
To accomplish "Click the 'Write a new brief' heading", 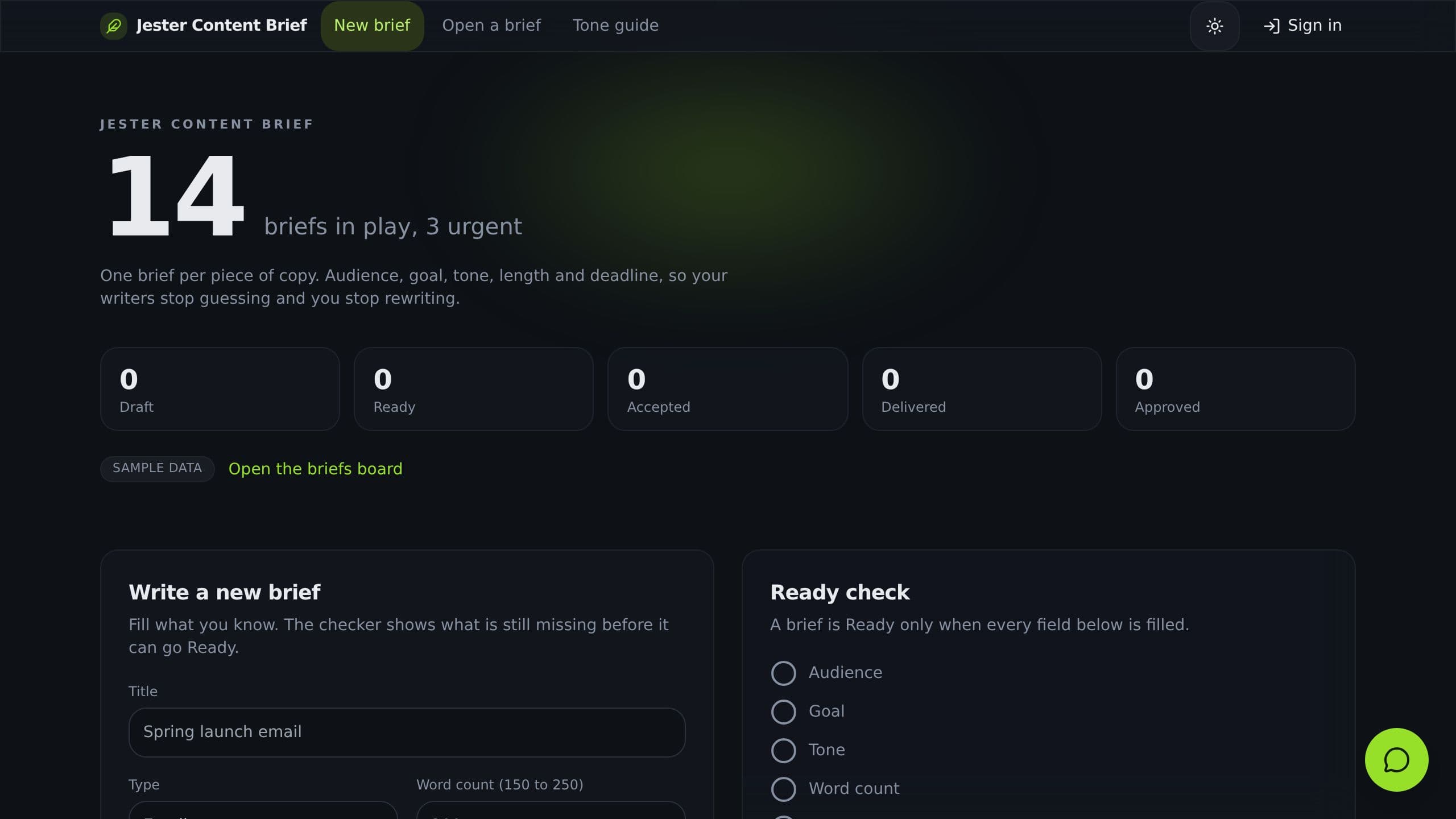I will pyautogui.click(x=224, y=592).
